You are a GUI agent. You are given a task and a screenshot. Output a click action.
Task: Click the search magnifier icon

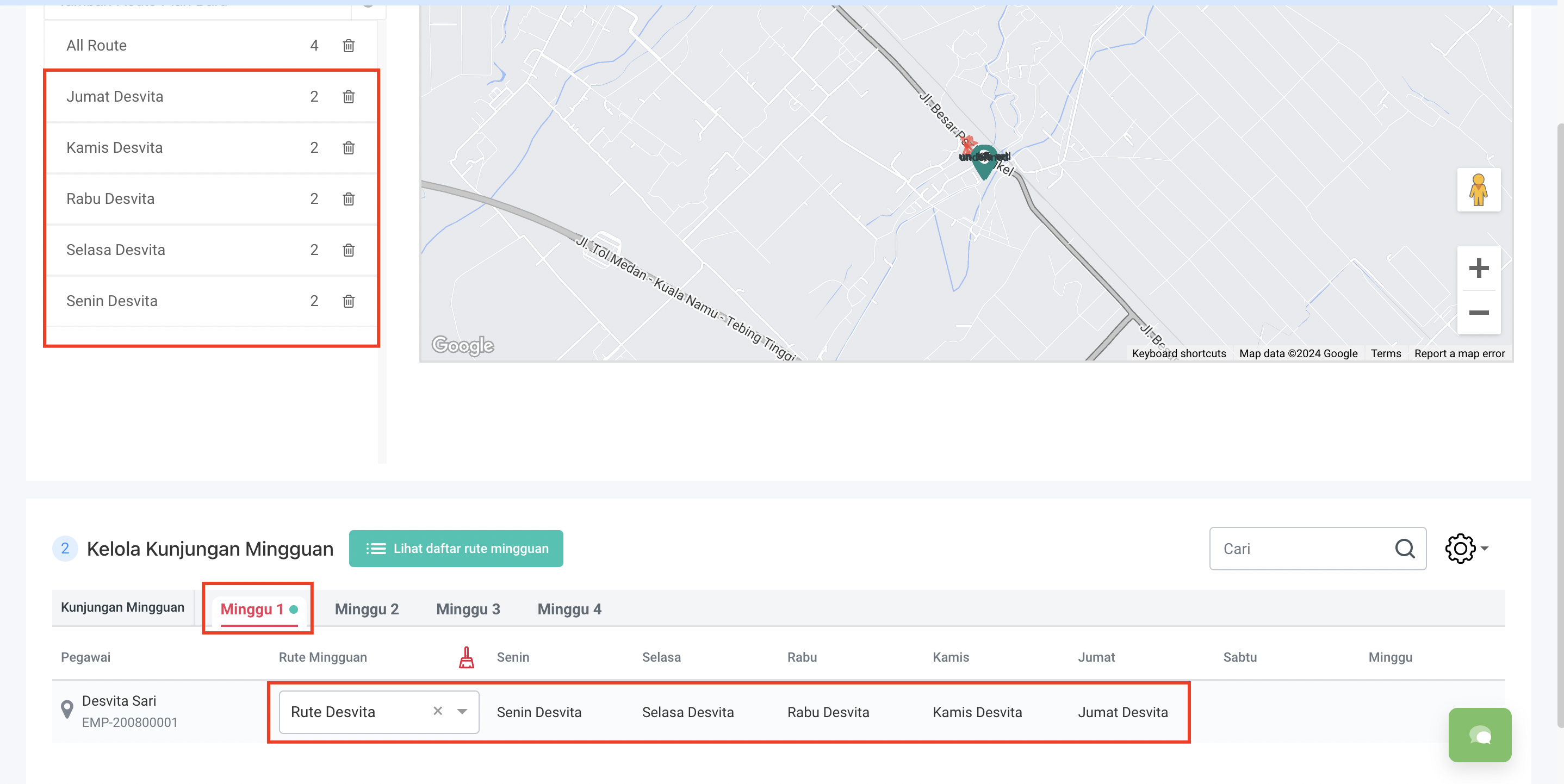[1404, 549]
